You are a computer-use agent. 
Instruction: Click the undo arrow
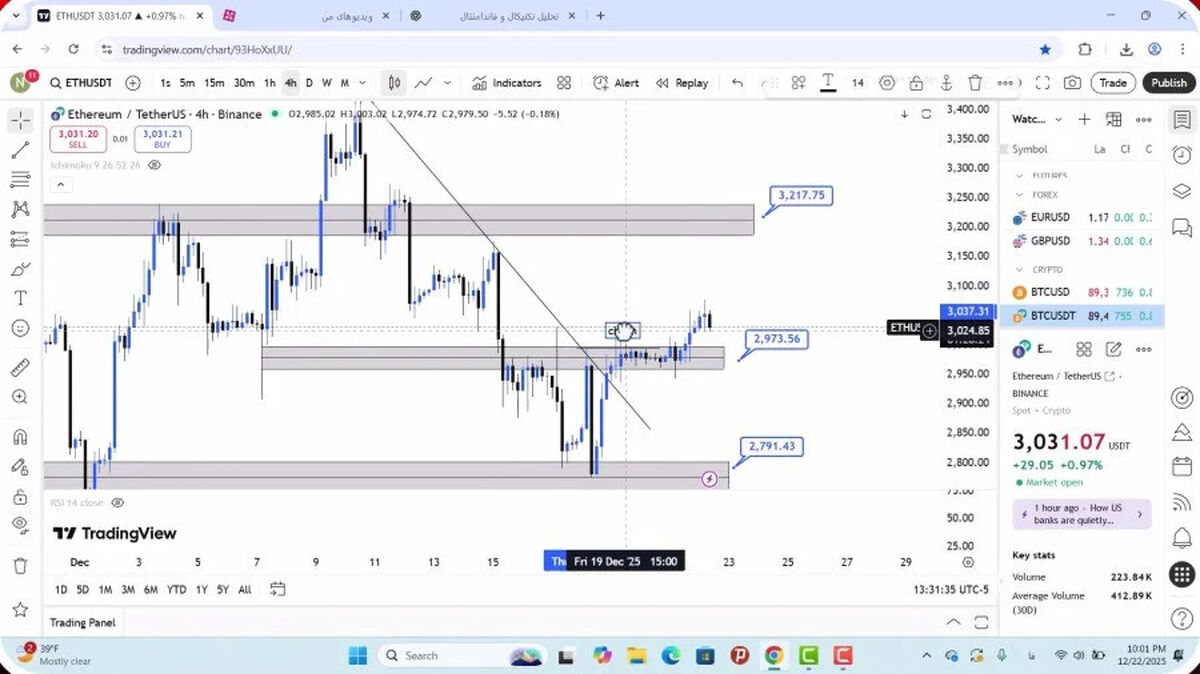(x=738, y=83)
